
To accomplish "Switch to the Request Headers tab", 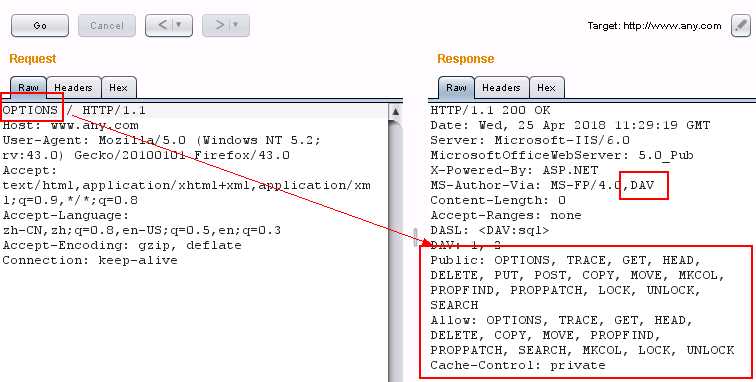I will (x=73, y=88).
